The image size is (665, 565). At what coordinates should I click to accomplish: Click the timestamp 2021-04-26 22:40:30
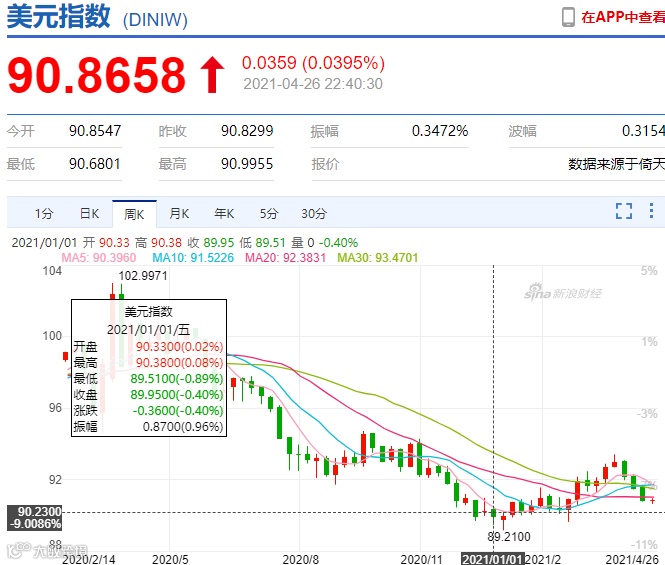click(x=313, y=84)
